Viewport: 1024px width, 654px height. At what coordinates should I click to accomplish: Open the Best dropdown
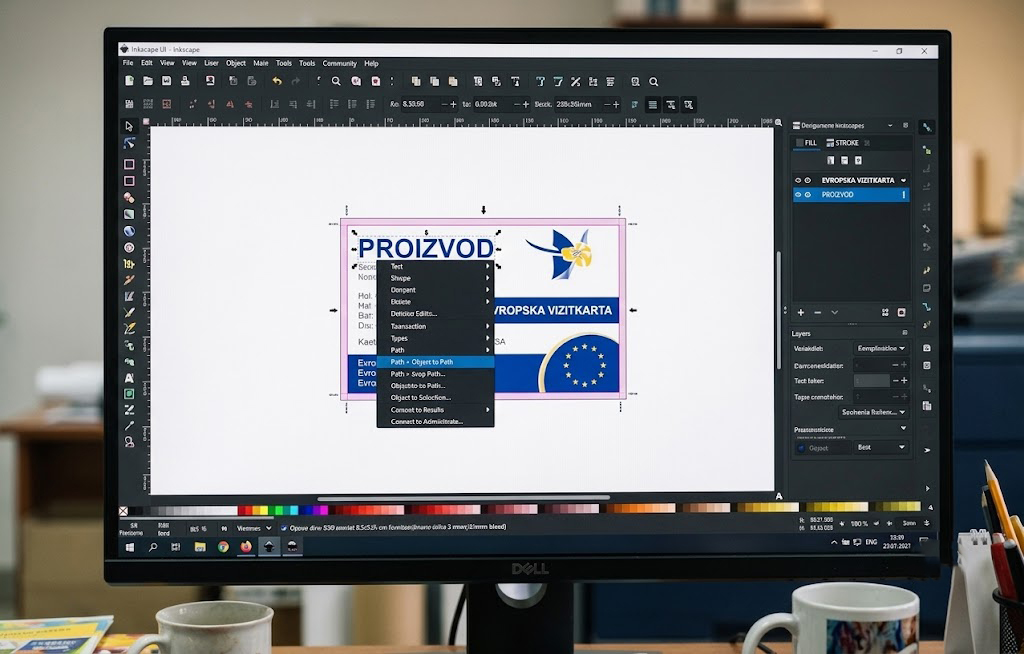[881, 448]
